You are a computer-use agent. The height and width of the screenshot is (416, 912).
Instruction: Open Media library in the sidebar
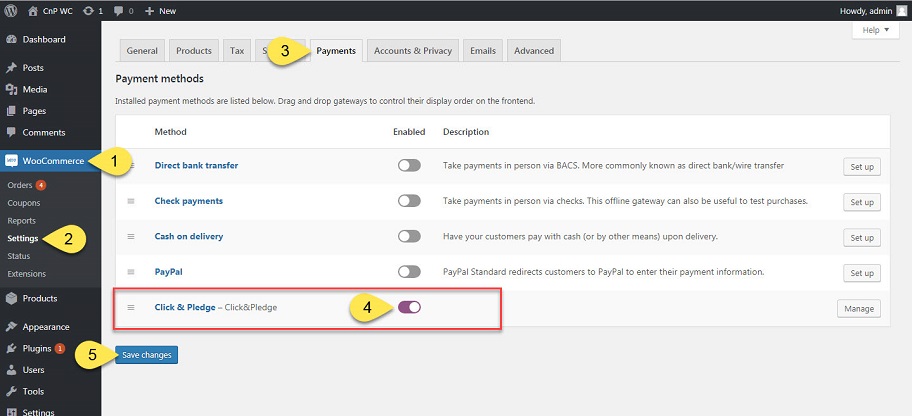(51, 90)
